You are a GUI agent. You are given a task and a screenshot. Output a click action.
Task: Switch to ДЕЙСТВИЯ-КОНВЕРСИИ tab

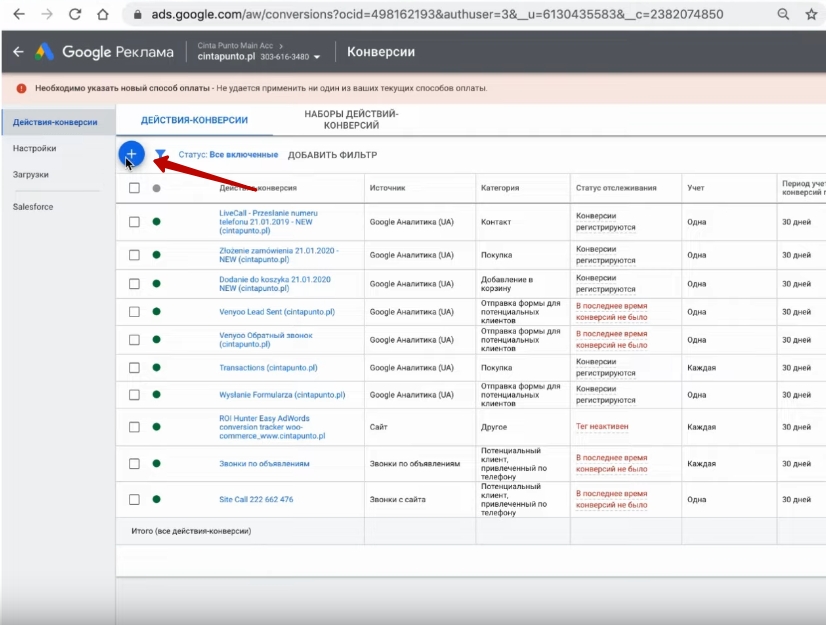[194, 120]
